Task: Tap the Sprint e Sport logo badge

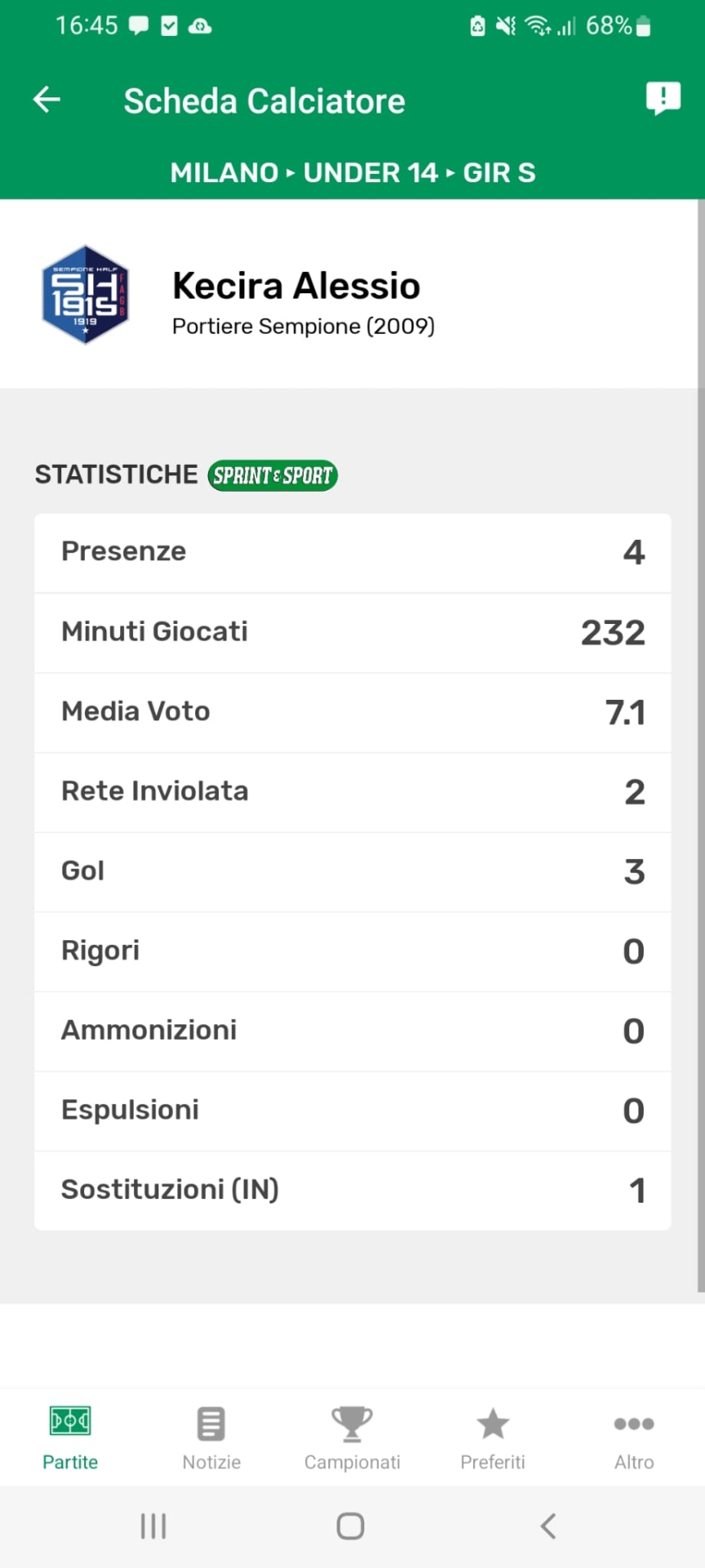Action: coord(273,475)
